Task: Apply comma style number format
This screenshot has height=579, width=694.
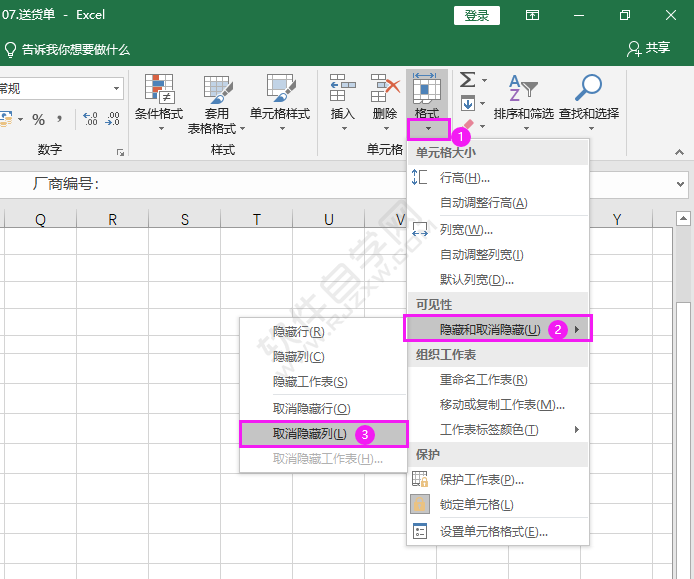Action: pyautogui.click(x=59, y=119)
